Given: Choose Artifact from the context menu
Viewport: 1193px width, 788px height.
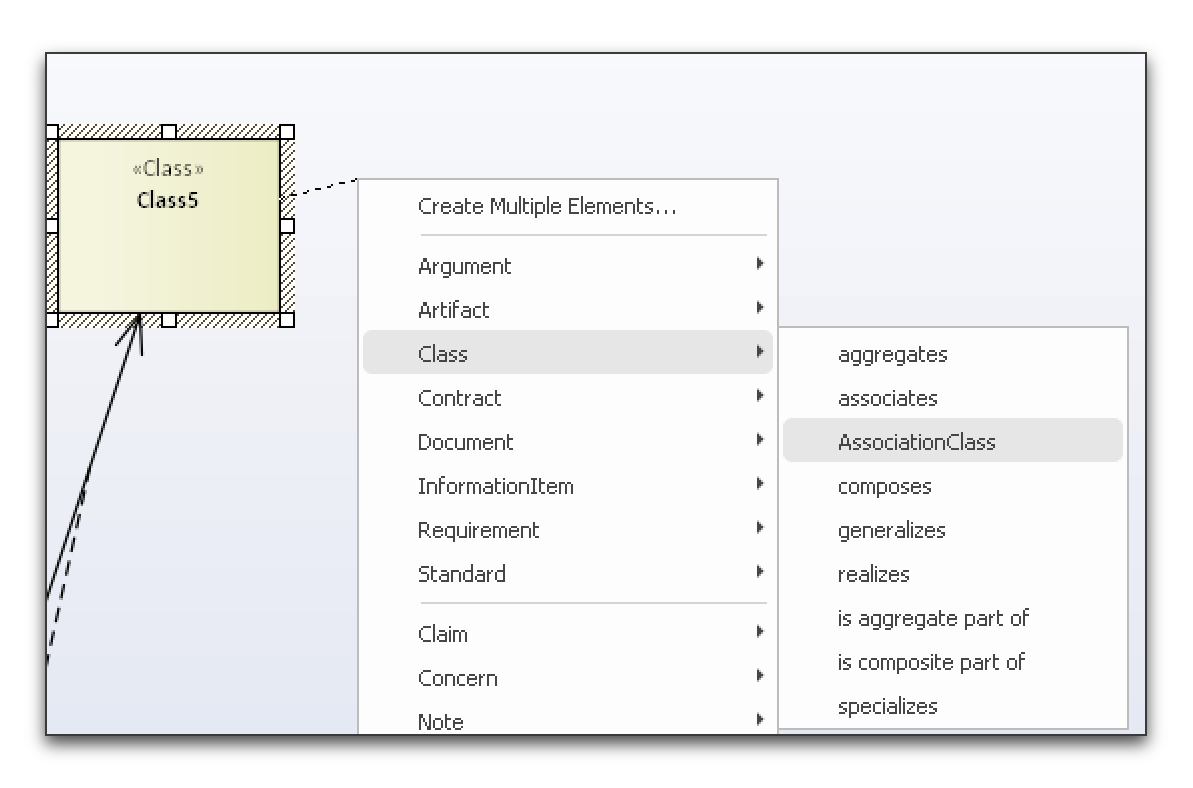Looking at the screenshot, I should click(x=453, y=310).
